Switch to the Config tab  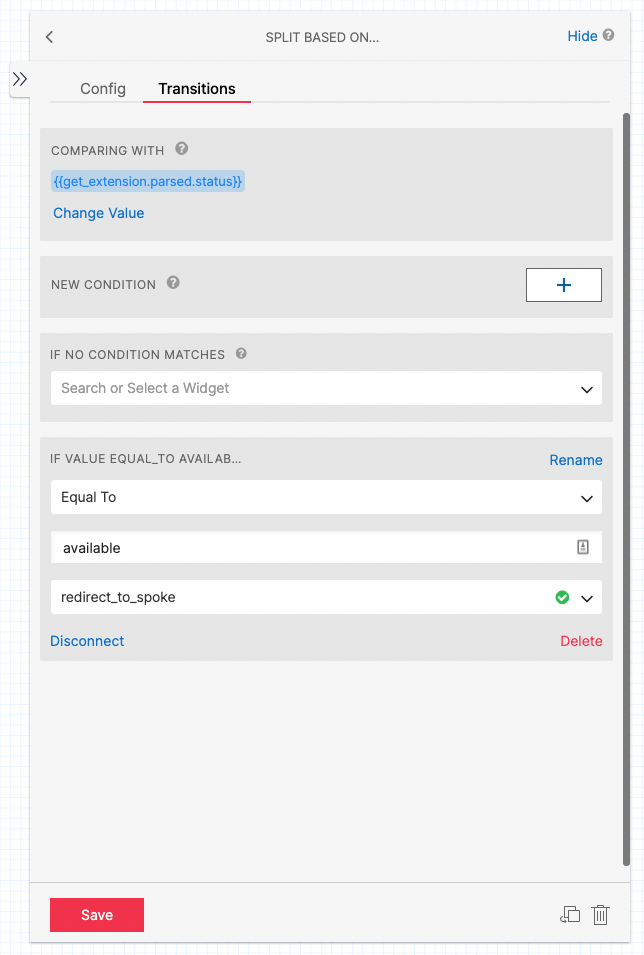click(103, 88)
